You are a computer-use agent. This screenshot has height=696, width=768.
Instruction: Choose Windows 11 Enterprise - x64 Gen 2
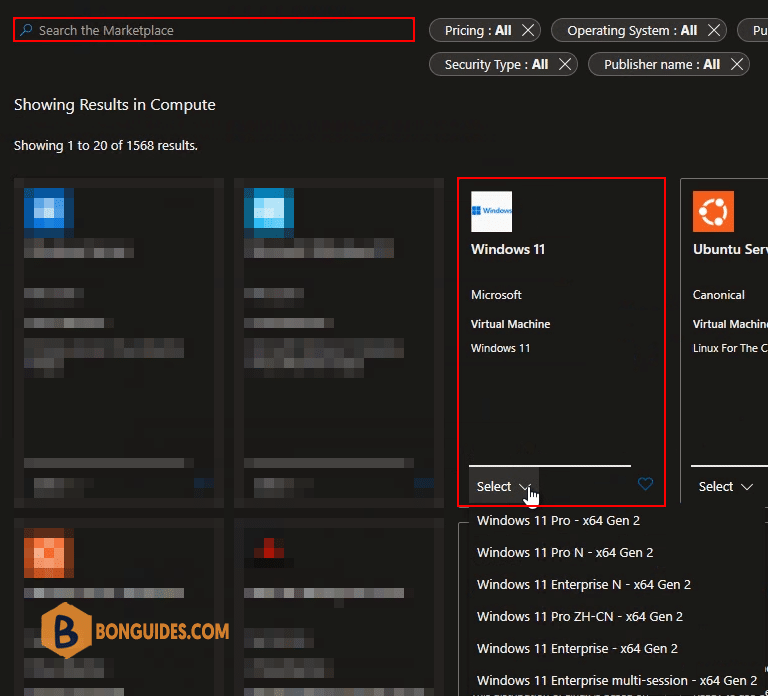point(577,648)
